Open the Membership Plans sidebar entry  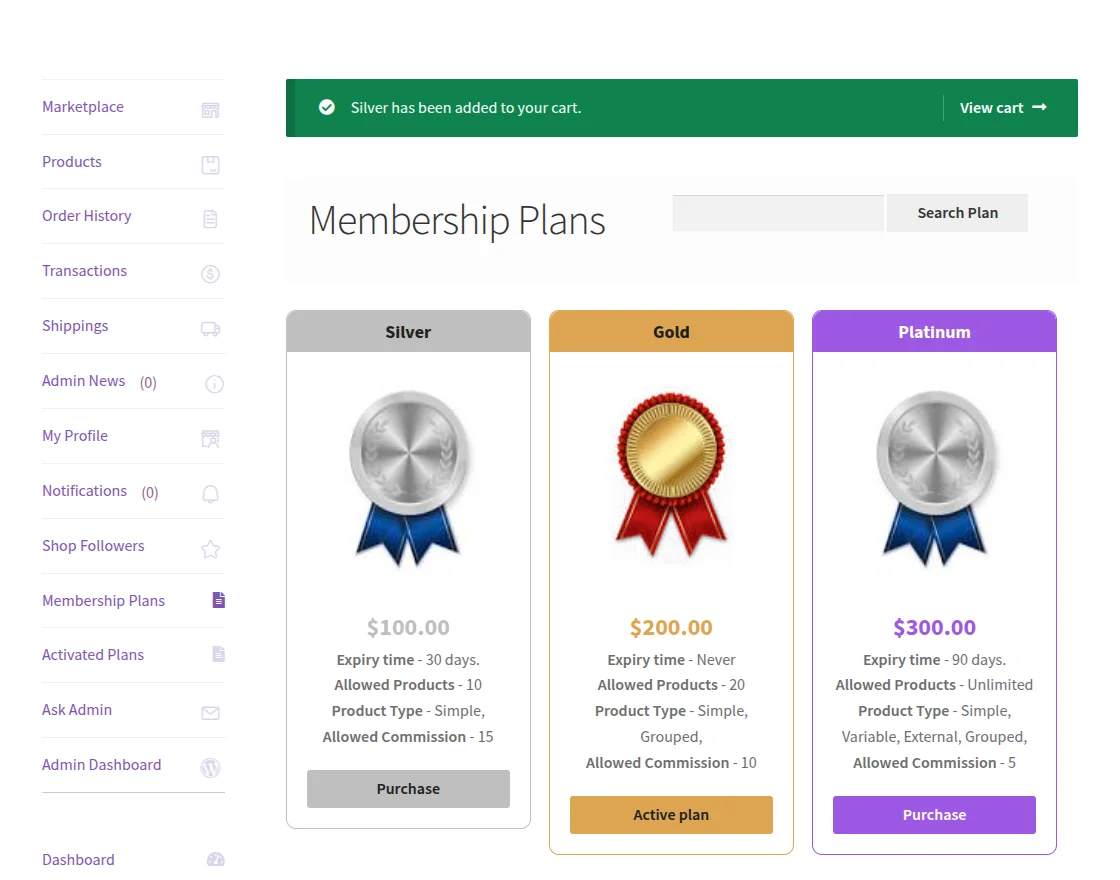pyautogui.click(x=103, y=601)
